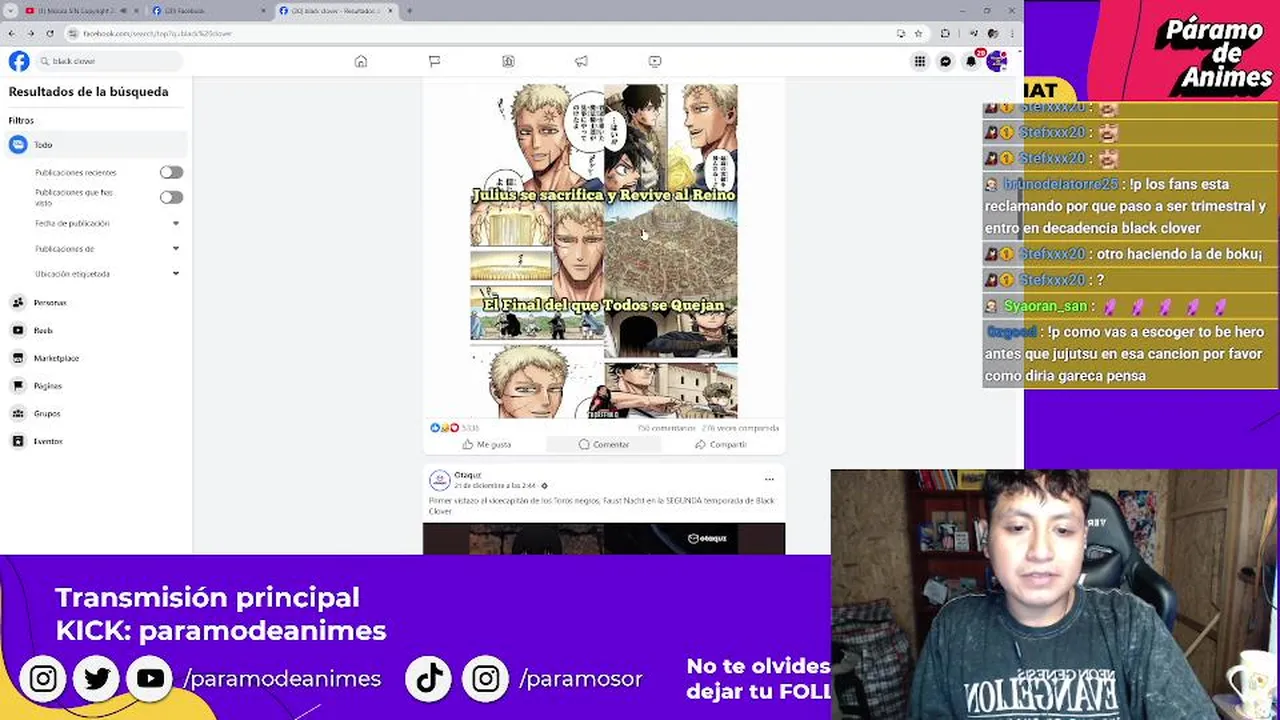Click the Grupos icon in sidebar

tap(18, 413)
